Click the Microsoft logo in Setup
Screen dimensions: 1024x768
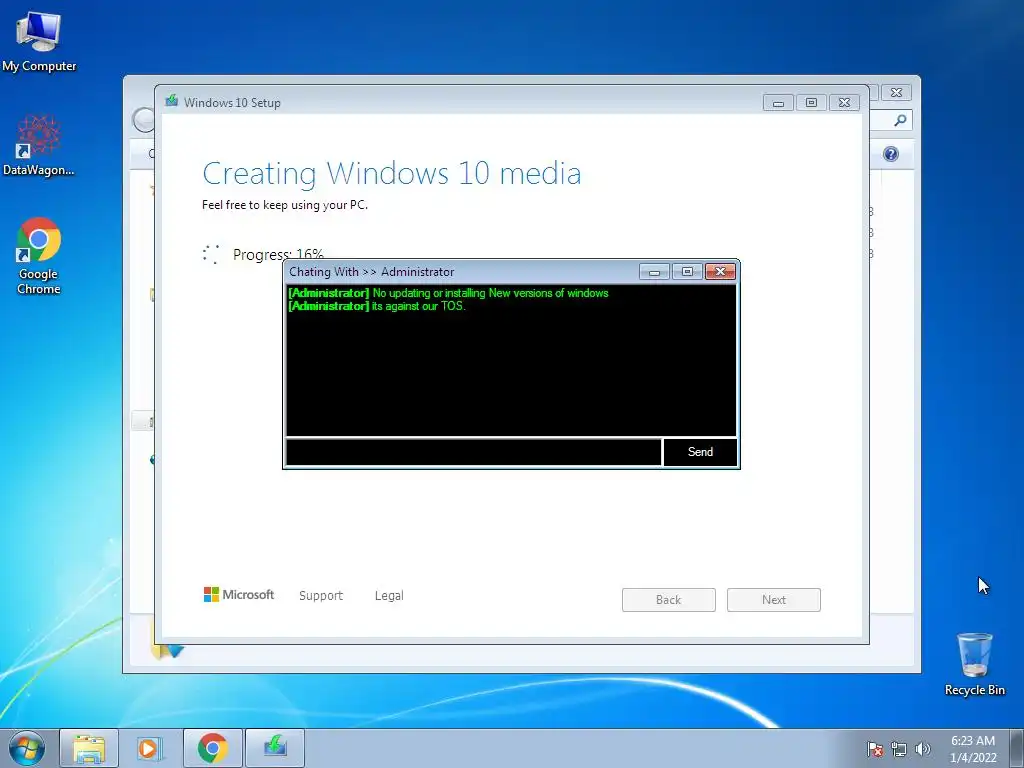tap(239, 594)
